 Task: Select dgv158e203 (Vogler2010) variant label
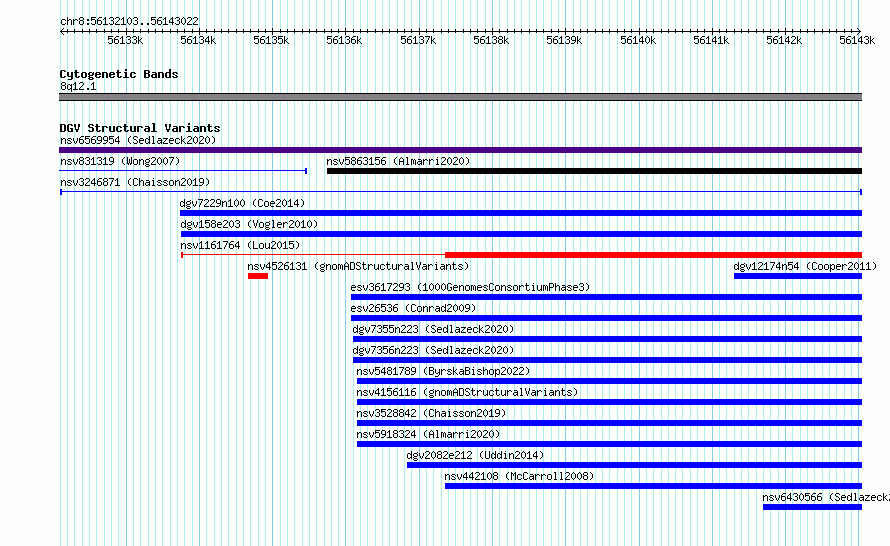[249, 224]
